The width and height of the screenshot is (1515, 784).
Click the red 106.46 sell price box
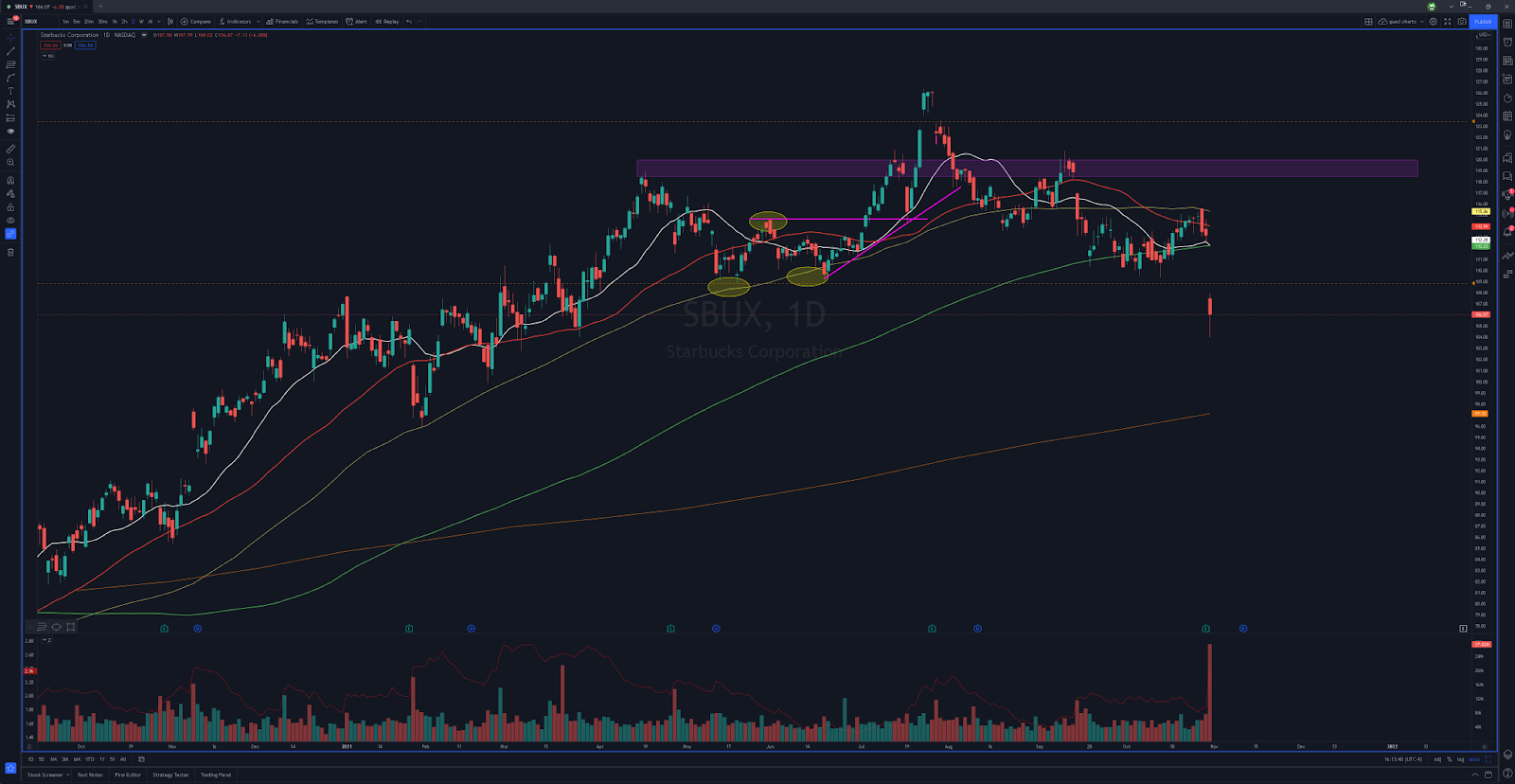click(50, 45)
